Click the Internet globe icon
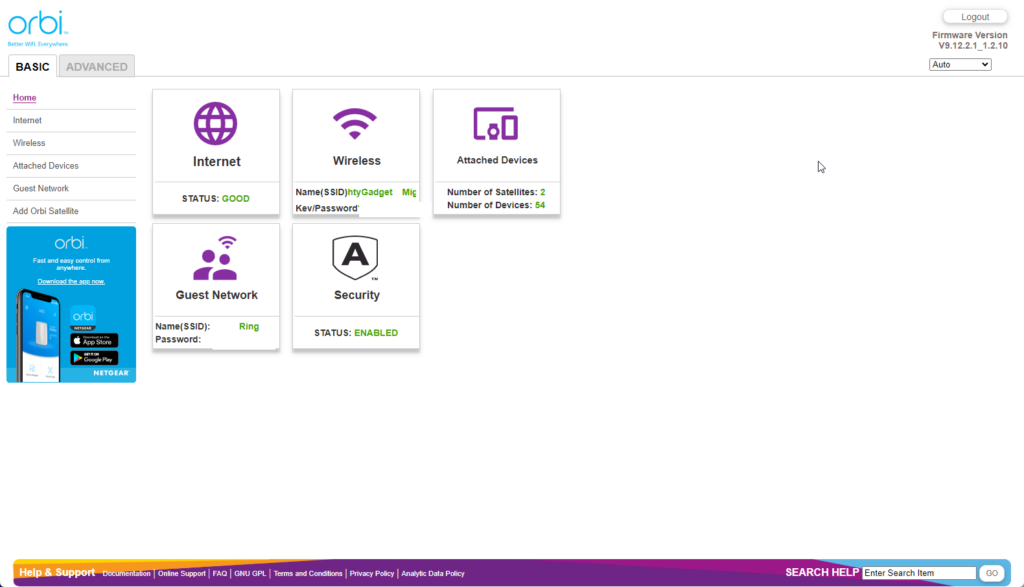 (216, 124)
